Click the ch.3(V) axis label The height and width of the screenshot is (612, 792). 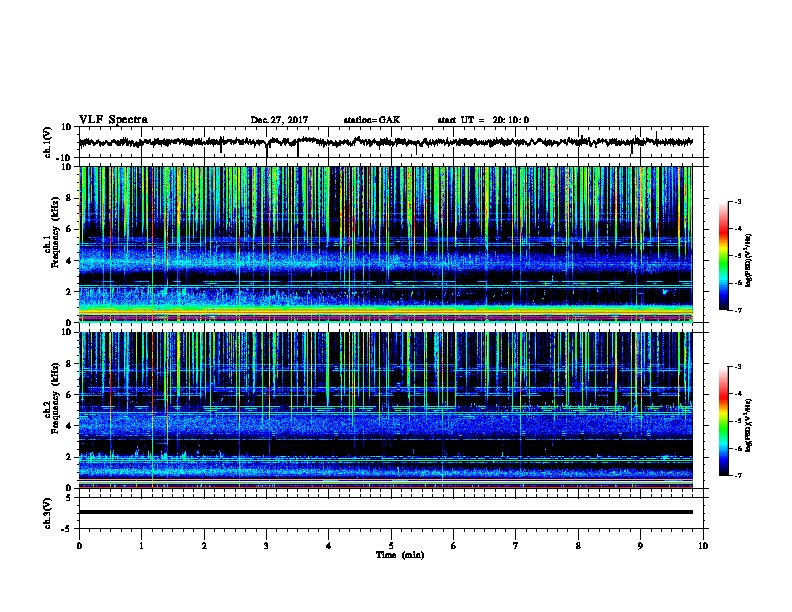click(48, 513)
